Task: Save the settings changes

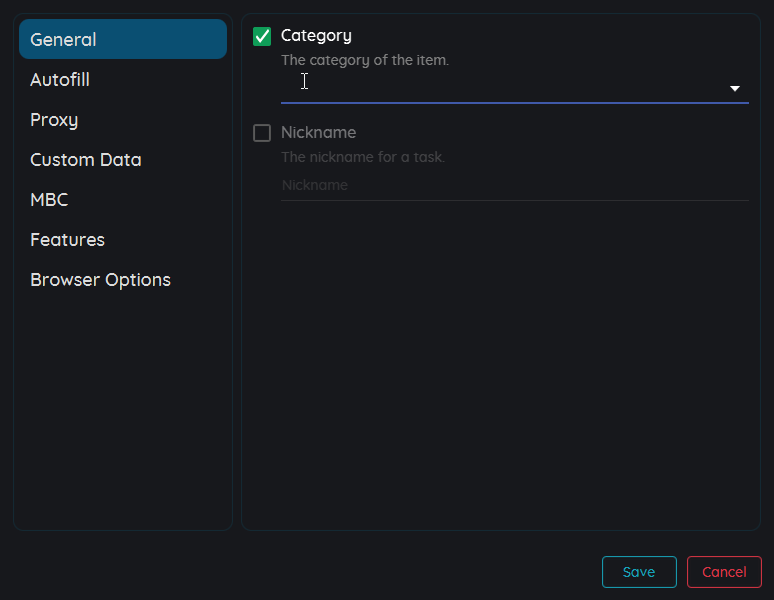Action: [639, 572]
